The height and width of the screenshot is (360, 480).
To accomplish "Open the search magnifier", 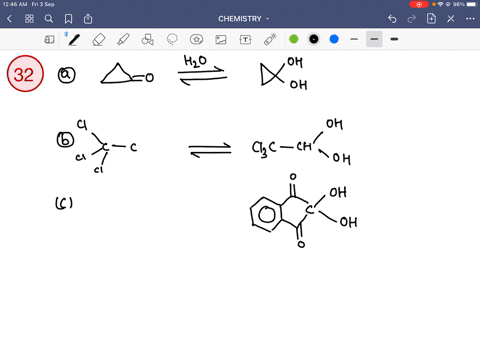I will [x=49, y=19].
